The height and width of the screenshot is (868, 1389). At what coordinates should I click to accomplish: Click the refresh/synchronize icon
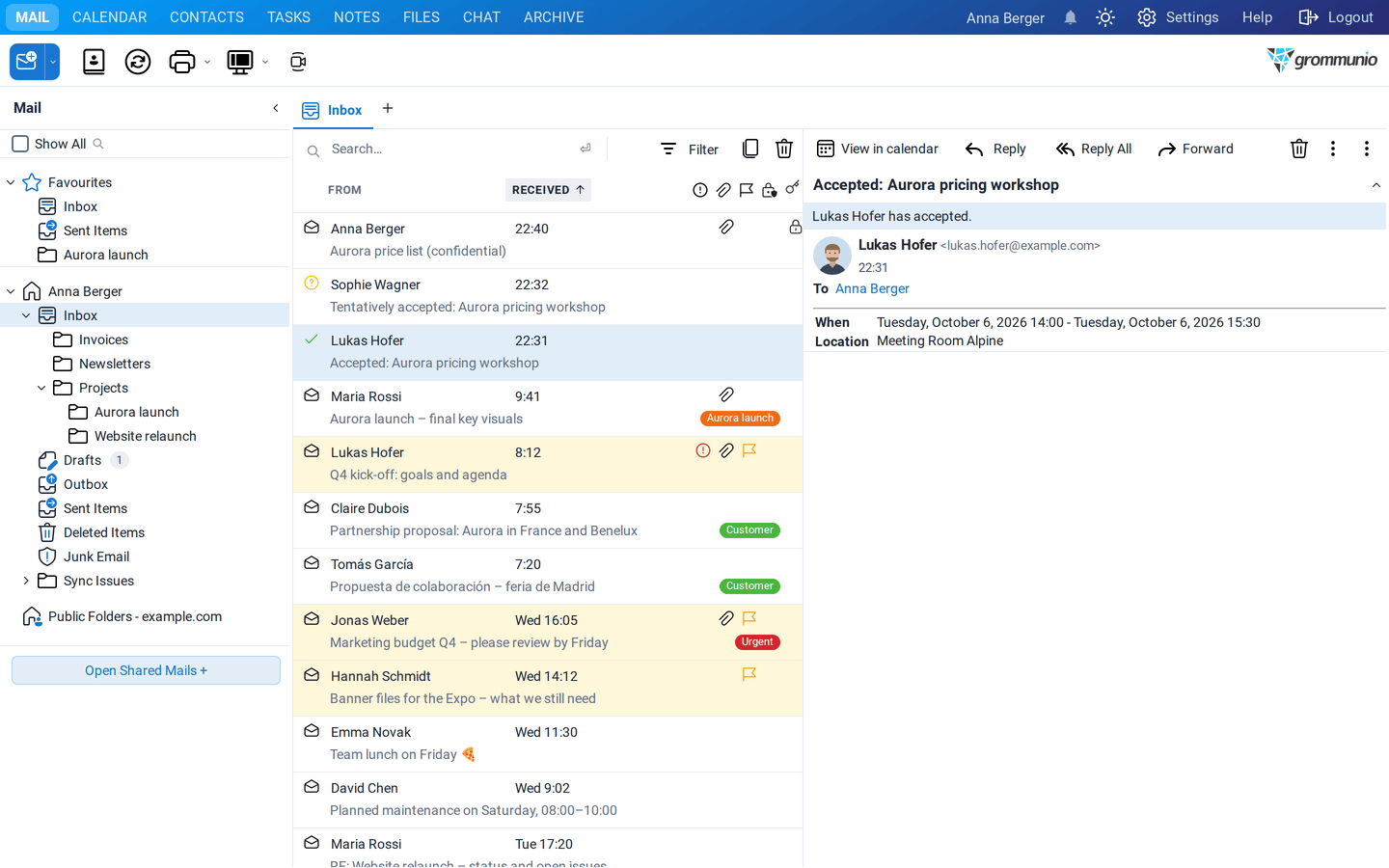click(138, 62)
